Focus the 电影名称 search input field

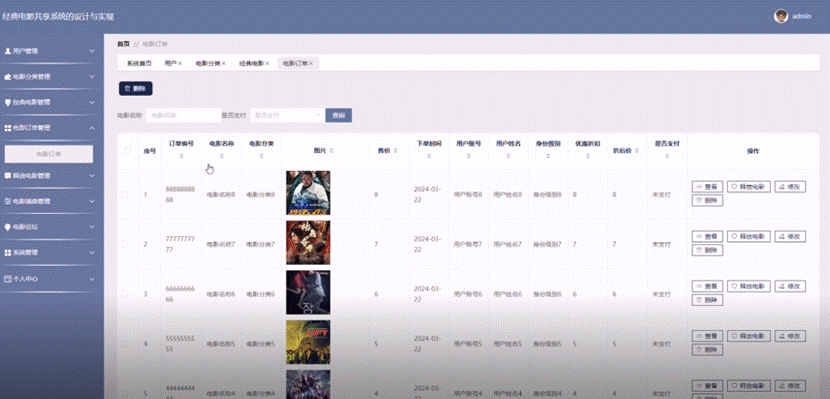[x=183, y=115]
